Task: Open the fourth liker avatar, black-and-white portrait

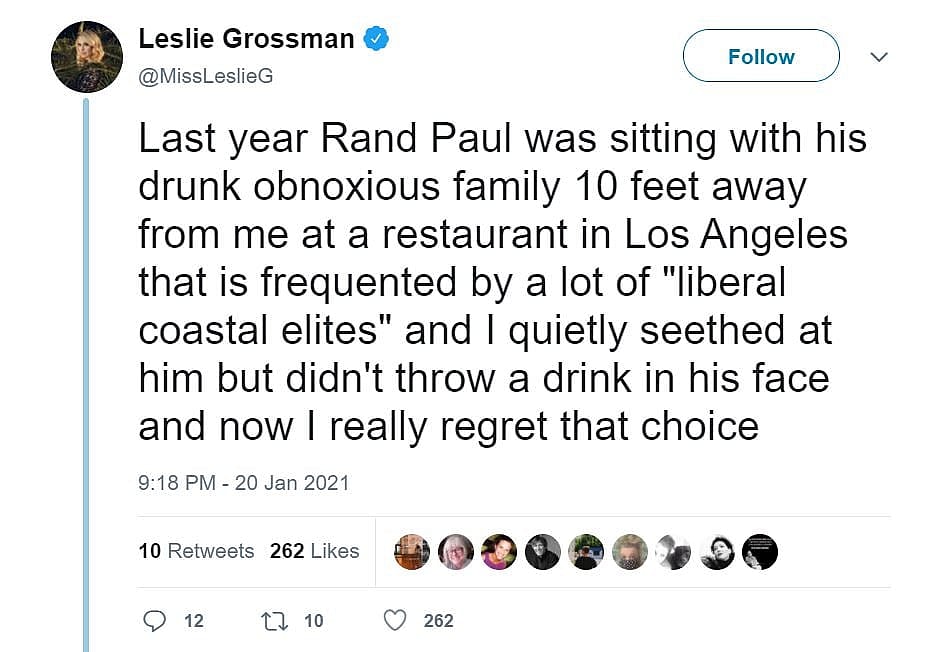Action: point(543,551)
